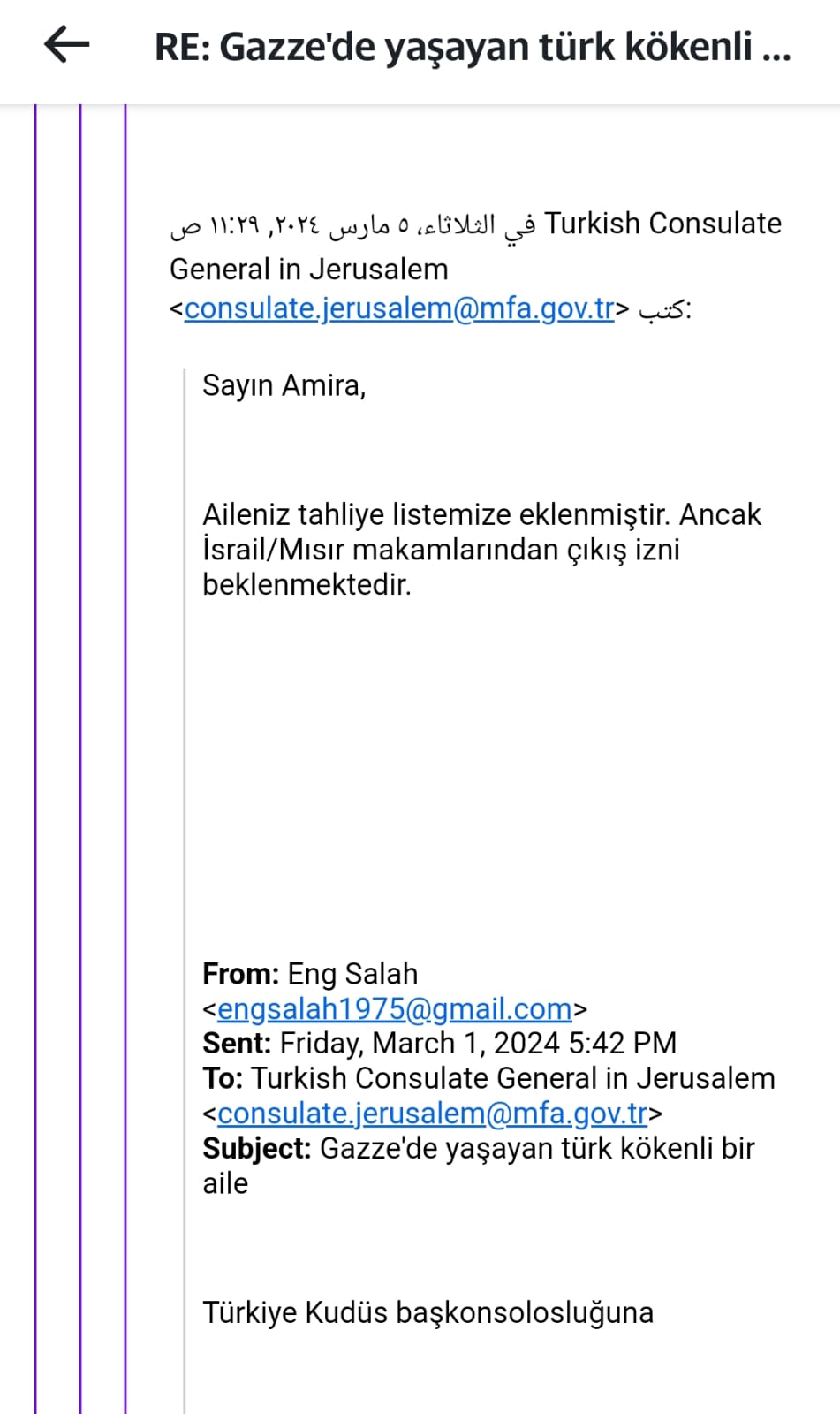Click 'Türkiye Kudüs başkonsolosluğuna' line

point(428,1313)
